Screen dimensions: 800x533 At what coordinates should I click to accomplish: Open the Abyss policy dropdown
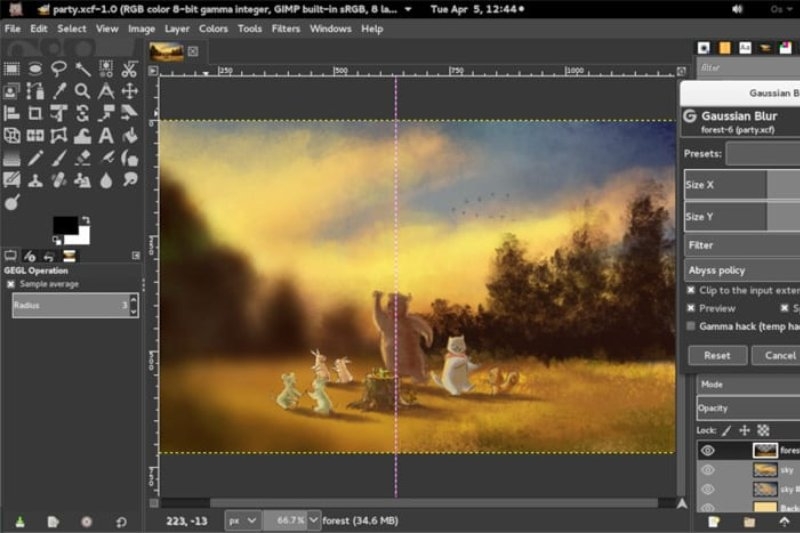point(742,270)
